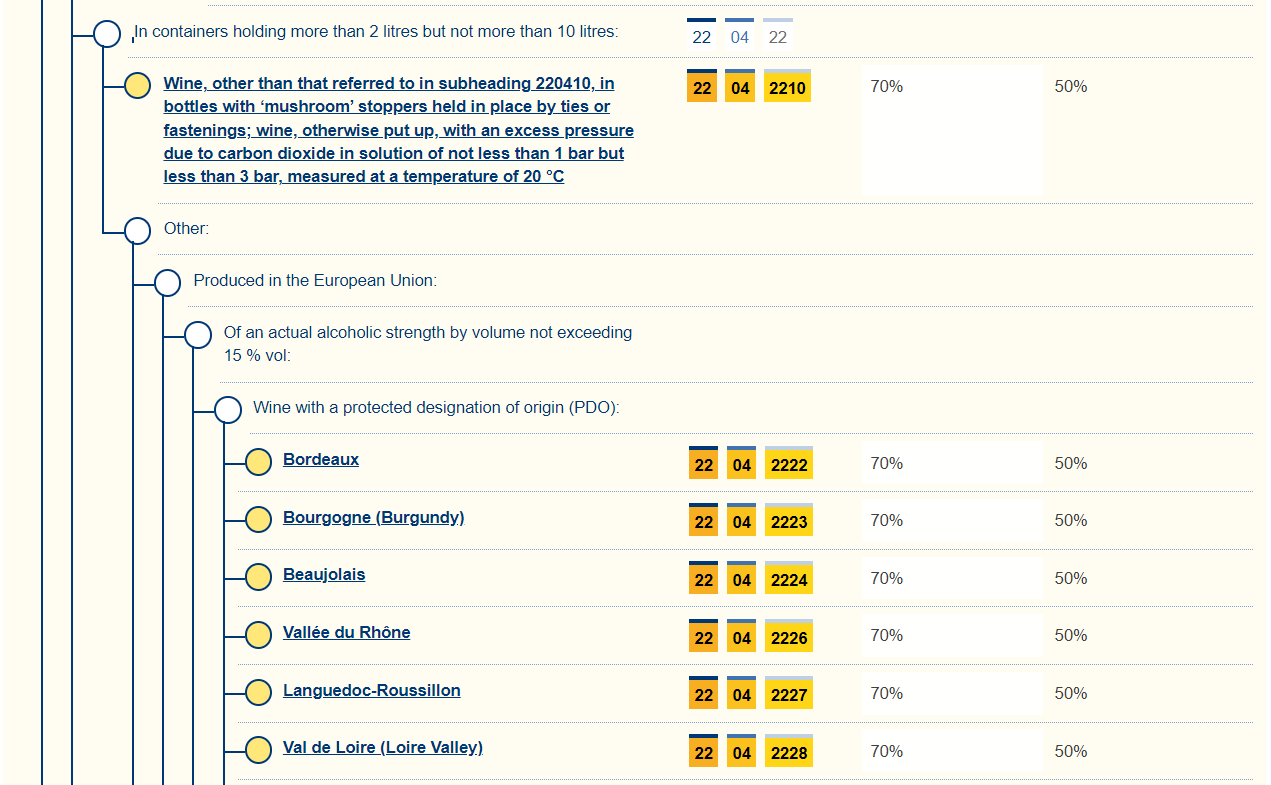
Task: Click the 70% duty rate for Beaujolais
Action: point(886,578)
